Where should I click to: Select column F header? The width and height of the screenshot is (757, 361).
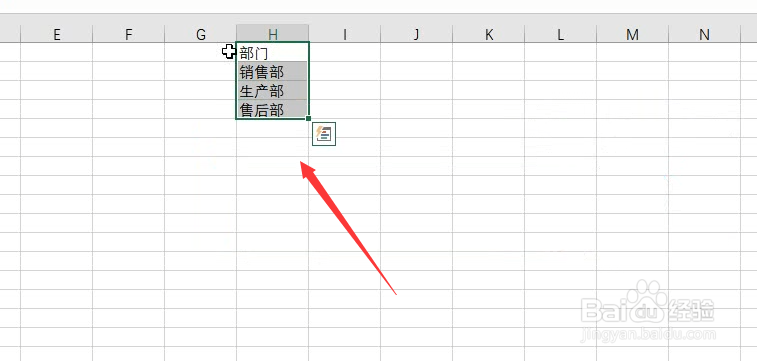coord(128,34)
